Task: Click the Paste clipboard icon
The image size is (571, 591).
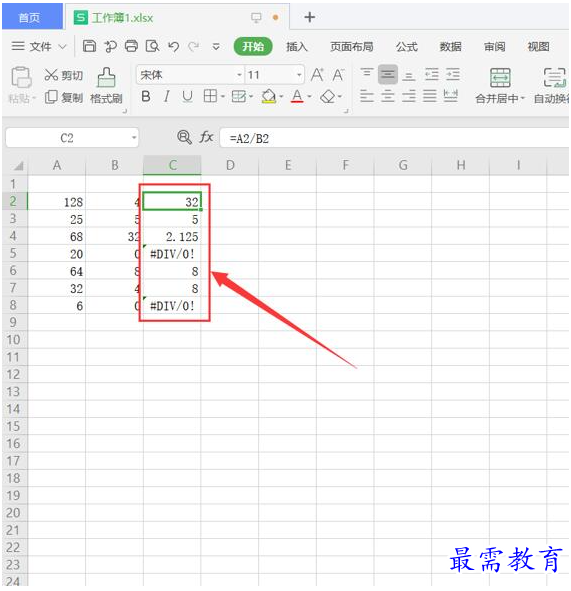Action: pos(21,77)
